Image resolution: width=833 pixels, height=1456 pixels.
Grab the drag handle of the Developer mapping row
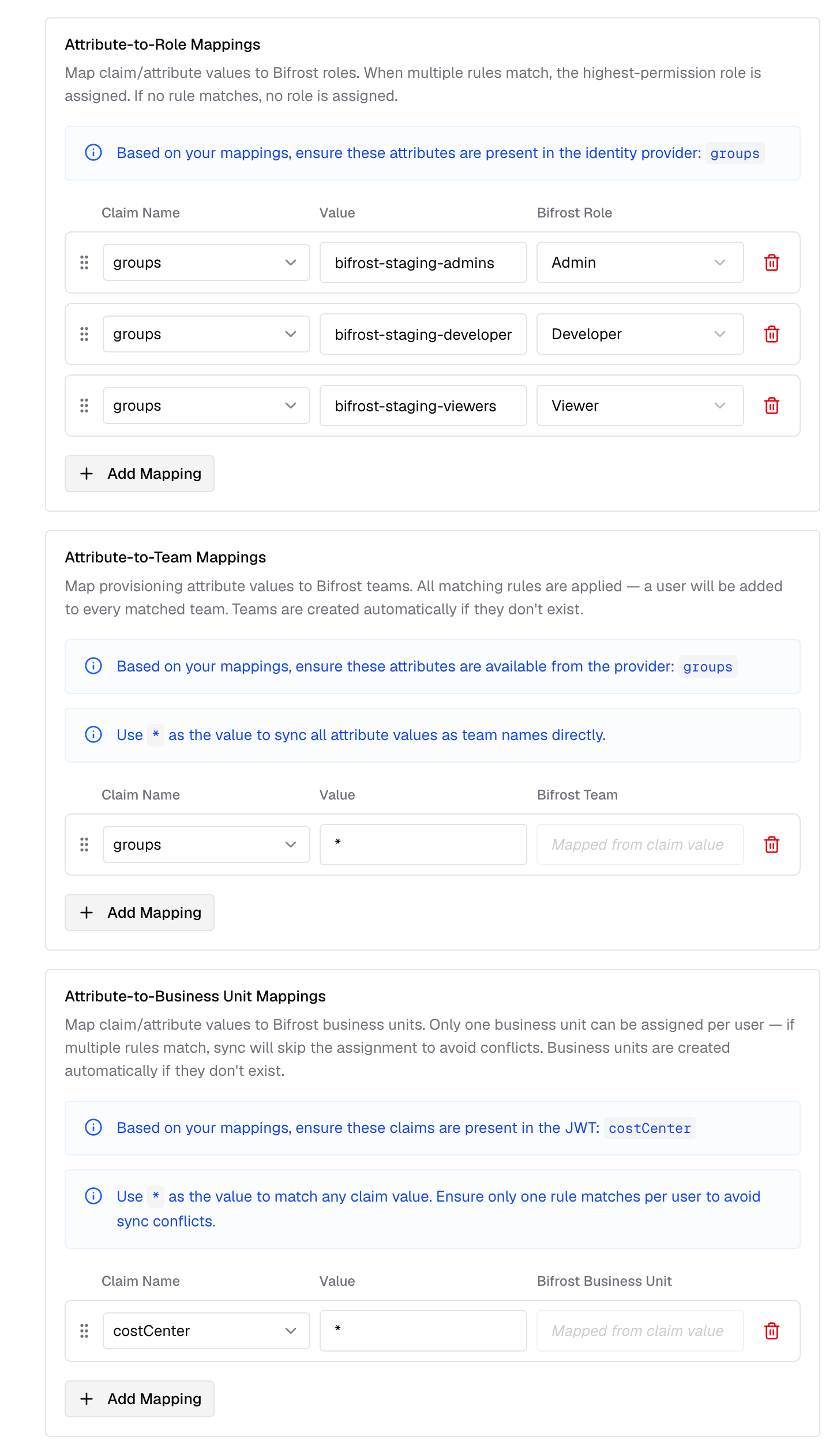click(84, 335)
